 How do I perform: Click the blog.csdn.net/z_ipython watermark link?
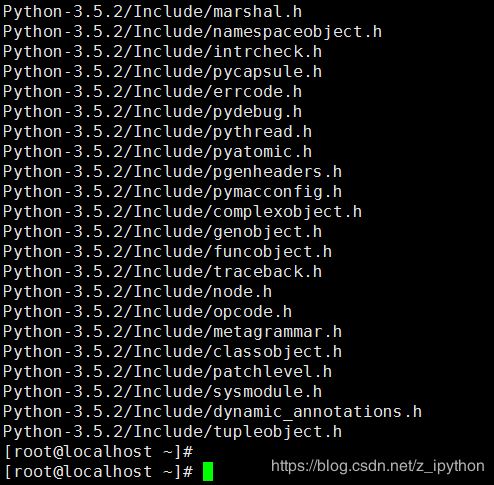coord(378,466)
